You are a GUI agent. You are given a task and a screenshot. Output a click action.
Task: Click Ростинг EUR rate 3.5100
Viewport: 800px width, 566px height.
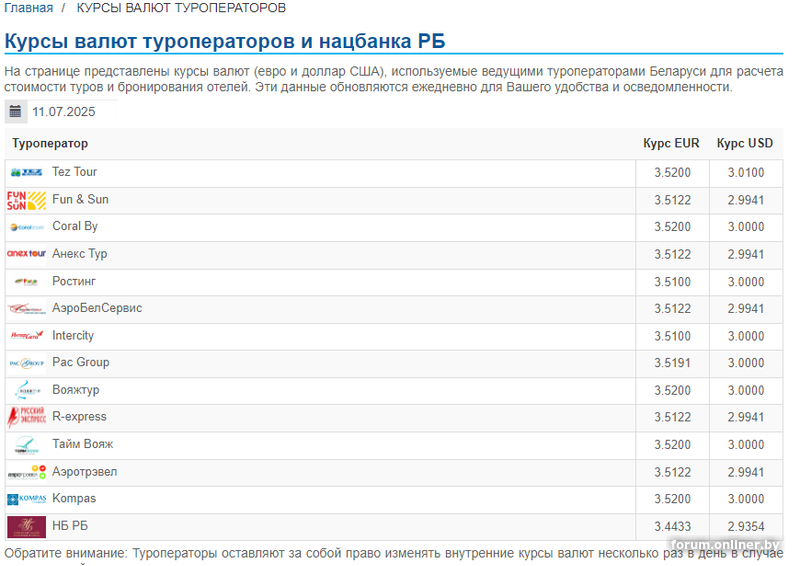pos(672,282)
